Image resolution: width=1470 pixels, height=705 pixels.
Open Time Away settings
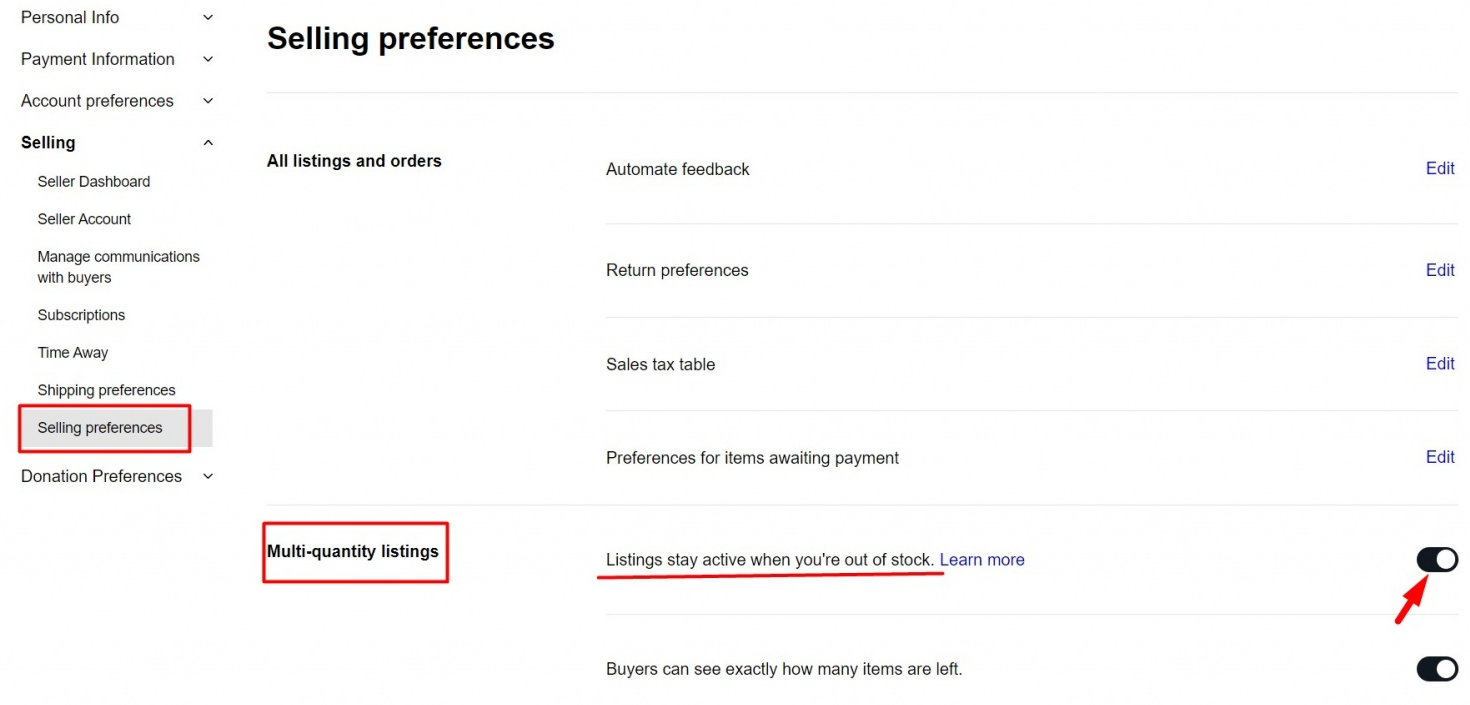(x=73, y=352)
